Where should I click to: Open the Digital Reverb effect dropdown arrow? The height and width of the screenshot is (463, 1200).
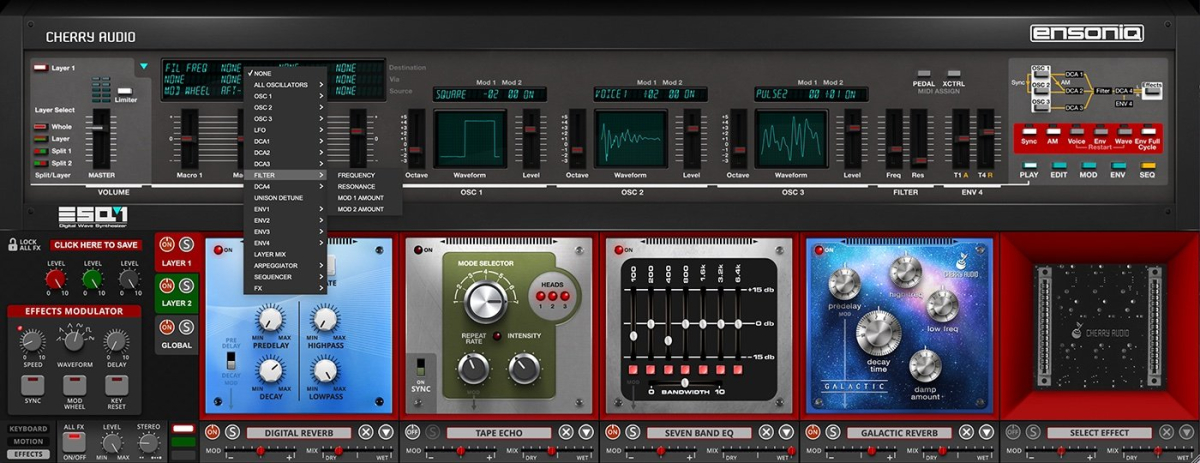[386, 432]
